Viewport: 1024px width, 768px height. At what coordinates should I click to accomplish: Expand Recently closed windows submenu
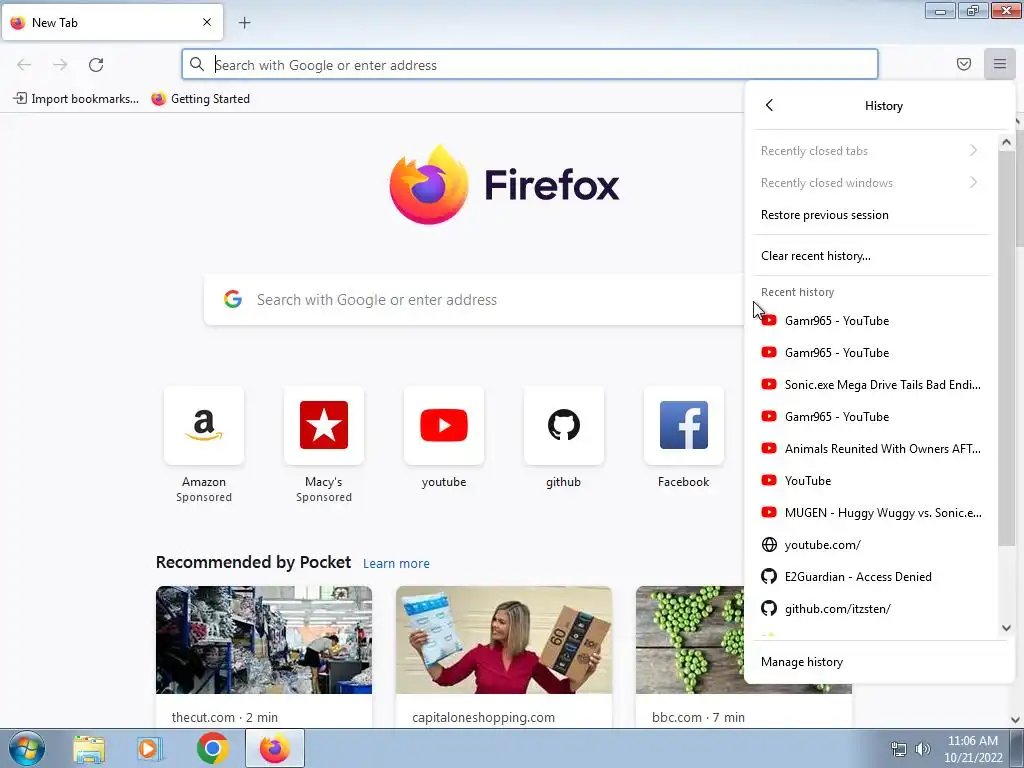click(872, 183)
